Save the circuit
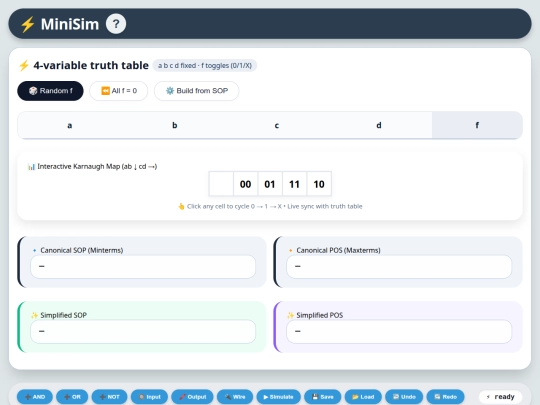The width and height of the screenshot is (540, 405). click(x=323, y=397)
